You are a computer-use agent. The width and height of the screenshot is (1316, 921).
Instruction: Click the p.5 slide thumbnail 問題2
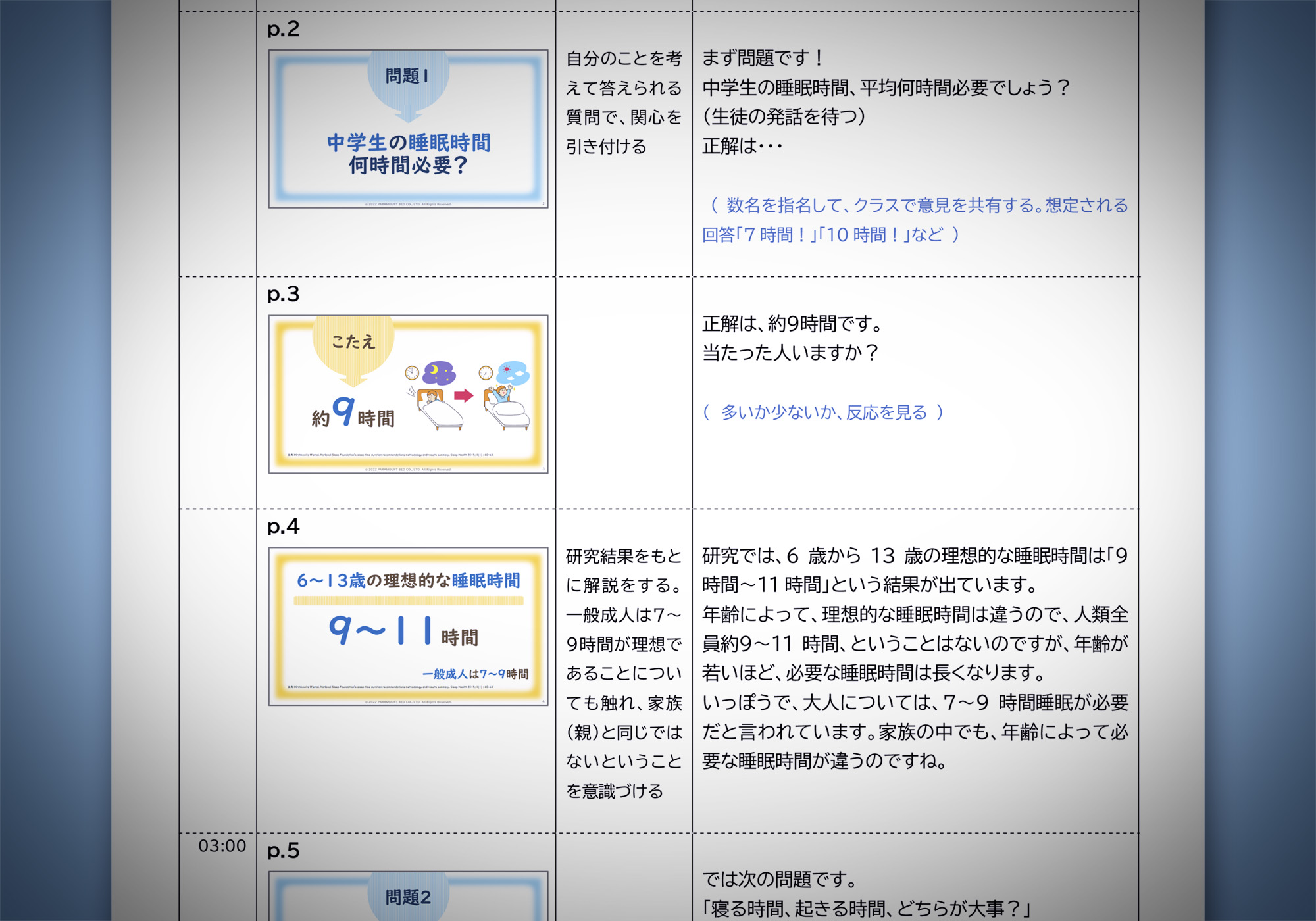point(408,896)
